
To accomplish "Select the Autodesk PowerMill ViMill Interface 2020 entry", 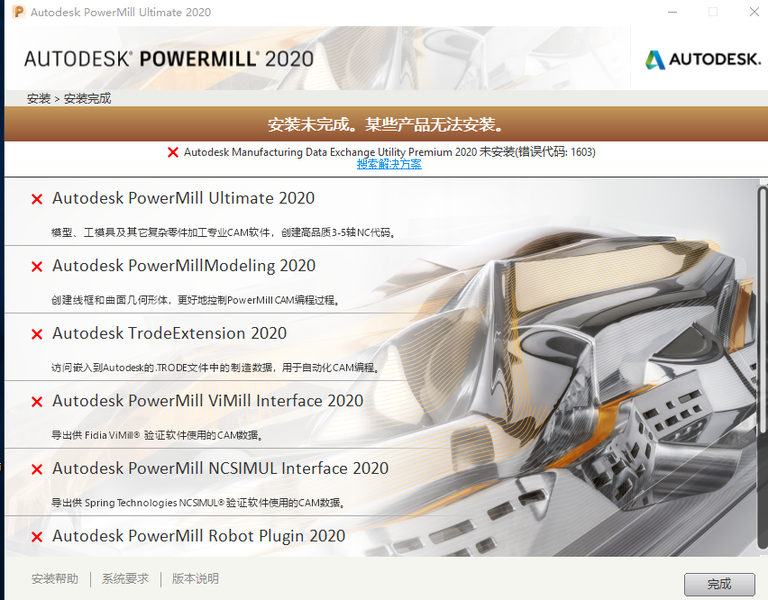I will (x=208, y=401).
